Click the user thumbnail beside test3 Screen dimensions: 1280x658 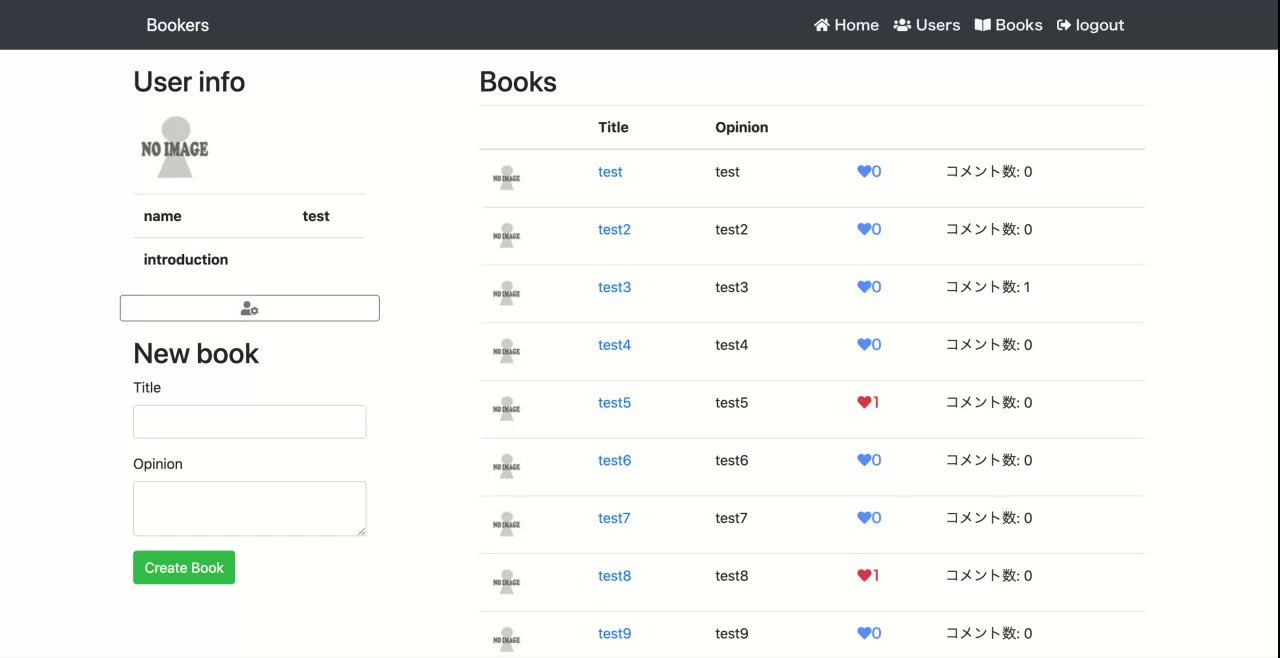[507, 291]
